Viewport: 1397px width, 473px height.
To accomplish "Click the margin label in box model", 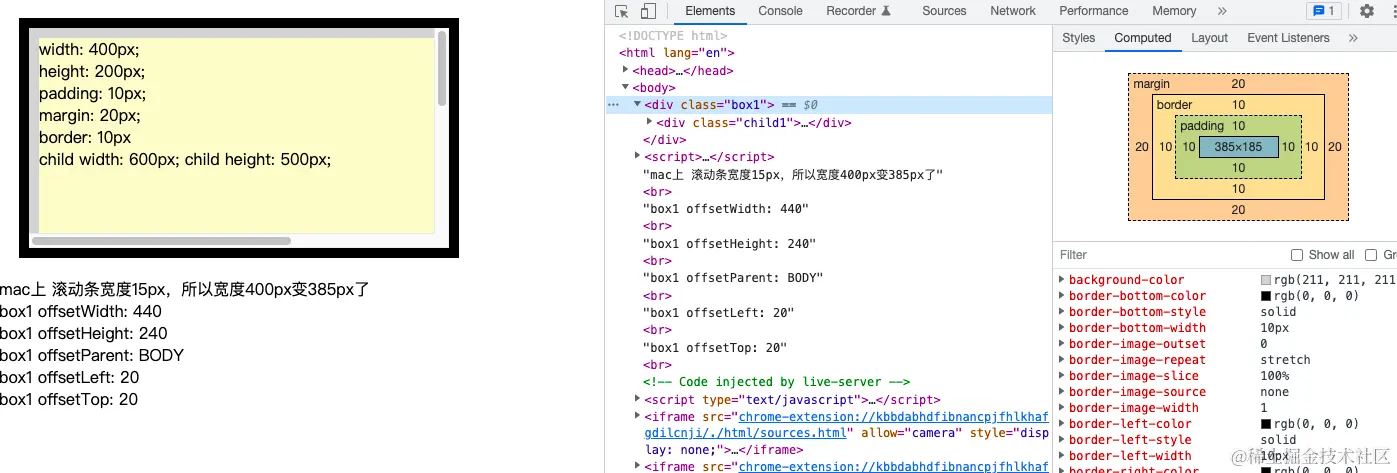I will pyautogui.click(x=1151, y=84).
